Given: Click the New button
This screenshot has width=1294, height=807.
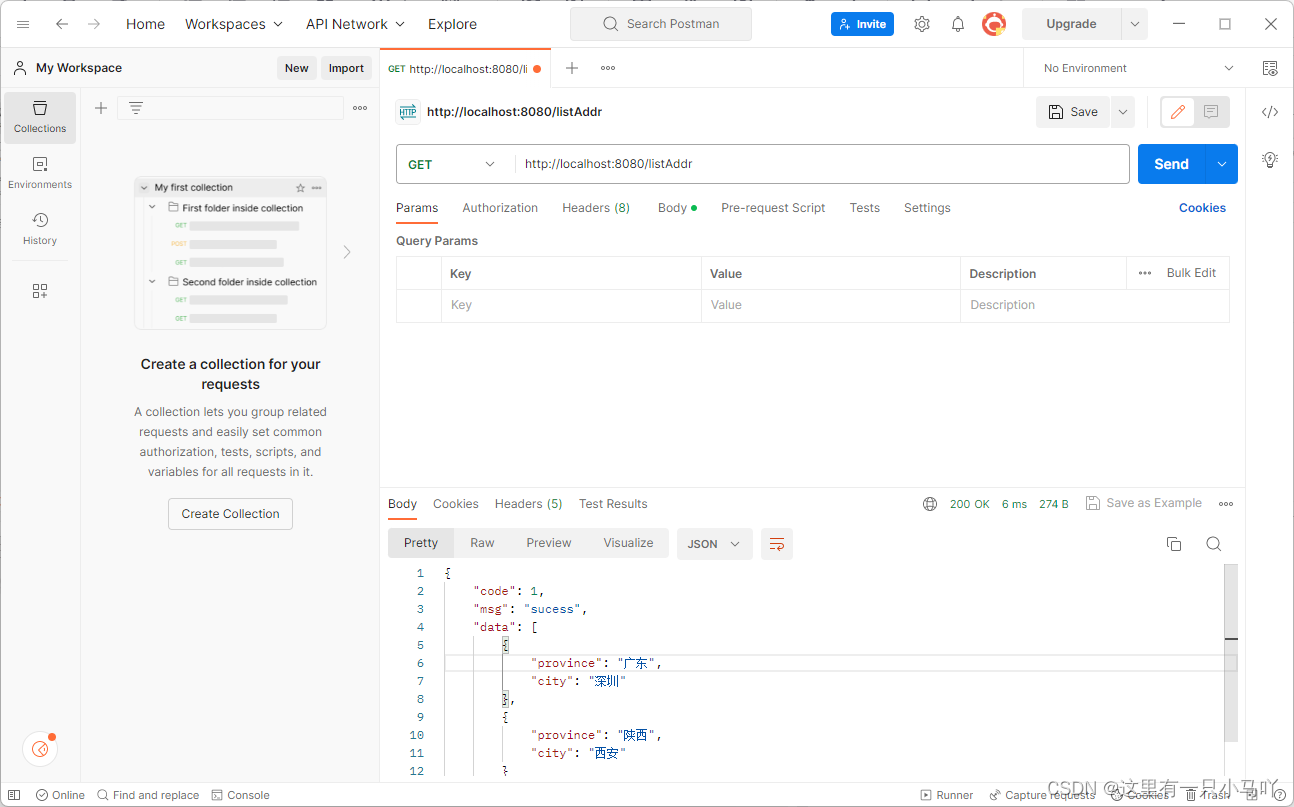Looking at the screenshot, I should [x=297, y=68].
